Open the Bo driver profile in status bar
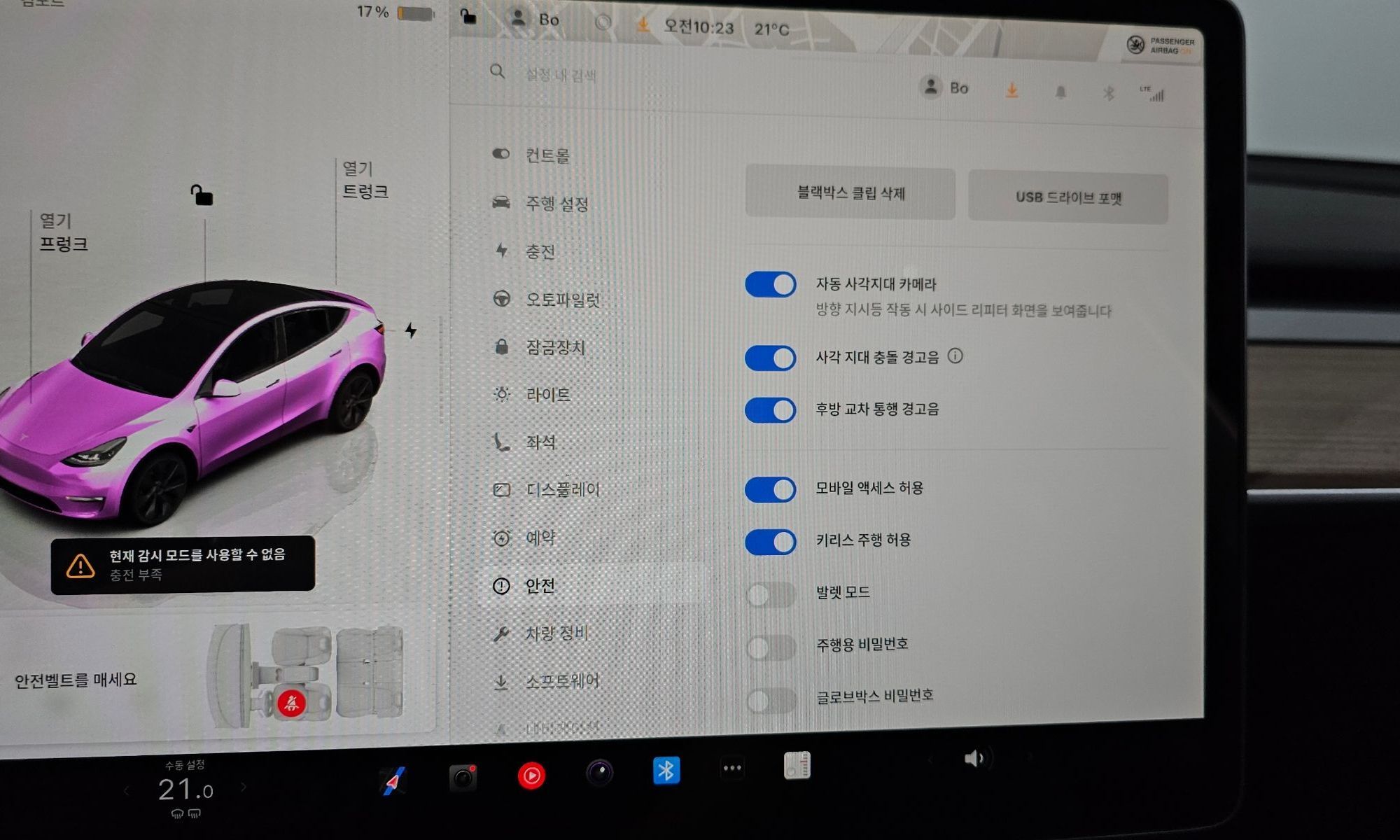 coord(535,19)
